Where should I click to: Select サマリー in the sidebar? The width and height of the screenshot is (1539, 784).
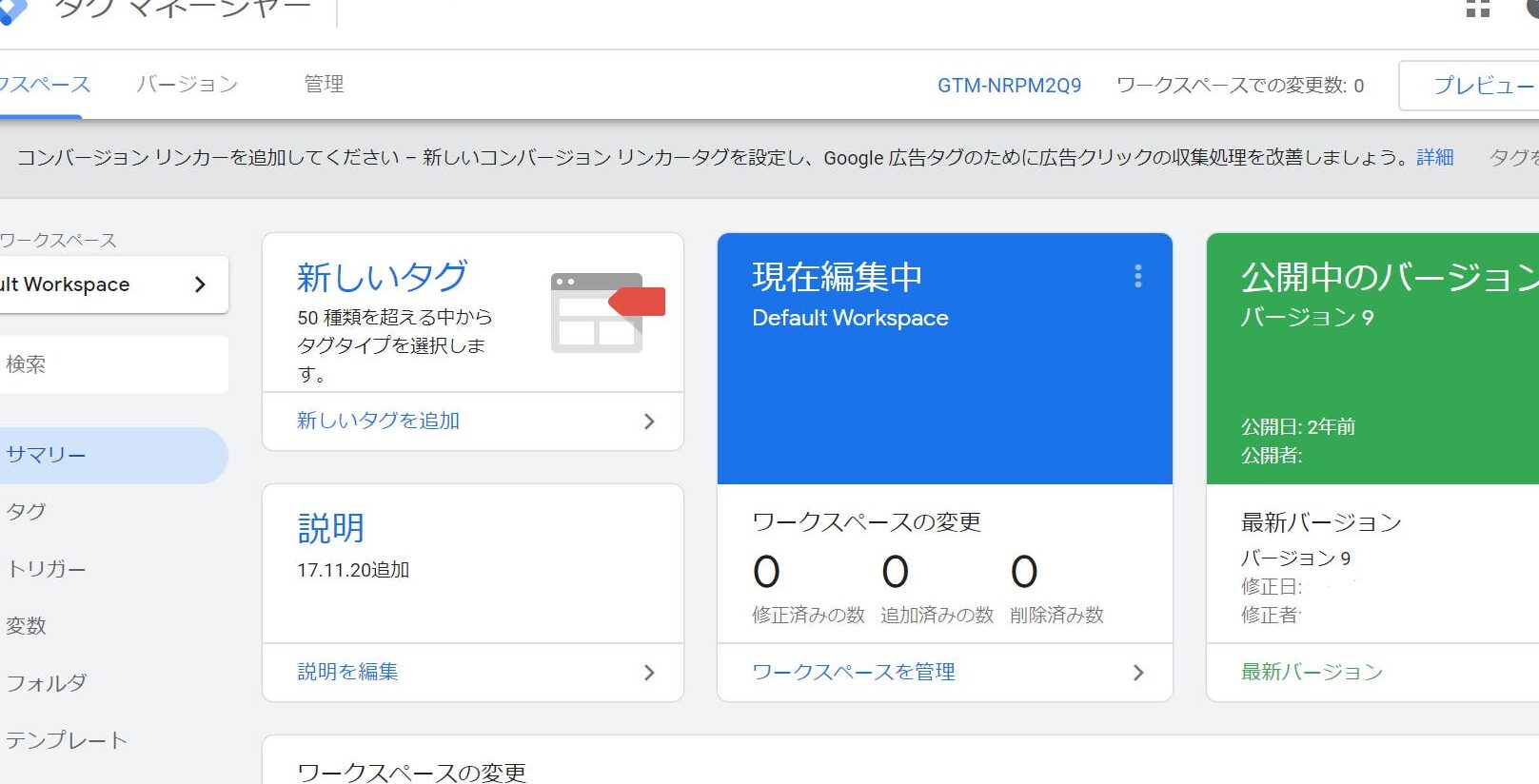click(48, 456)
